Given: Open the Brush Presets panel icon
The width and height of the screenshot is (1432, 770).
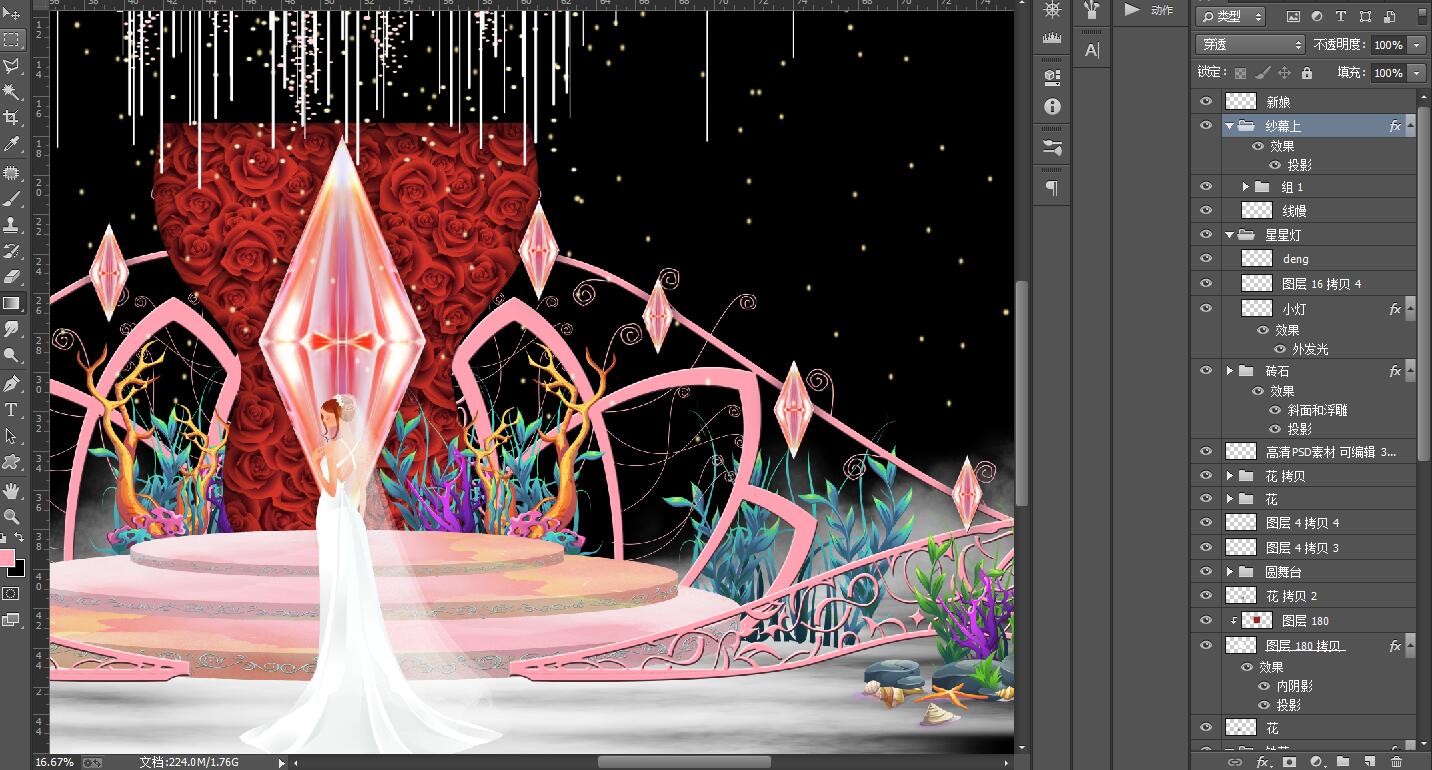Looking at the screenshot, I should click(1052, 148).
